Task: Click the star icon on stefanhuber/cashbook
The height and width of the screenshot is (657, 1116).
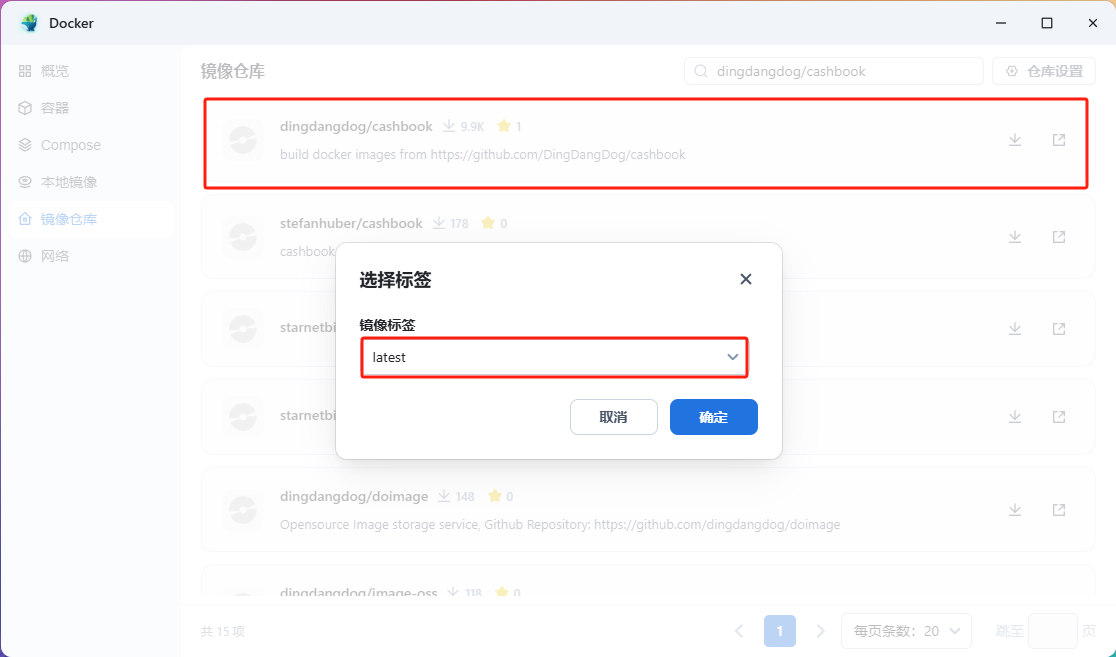Action: pos(488,223)
